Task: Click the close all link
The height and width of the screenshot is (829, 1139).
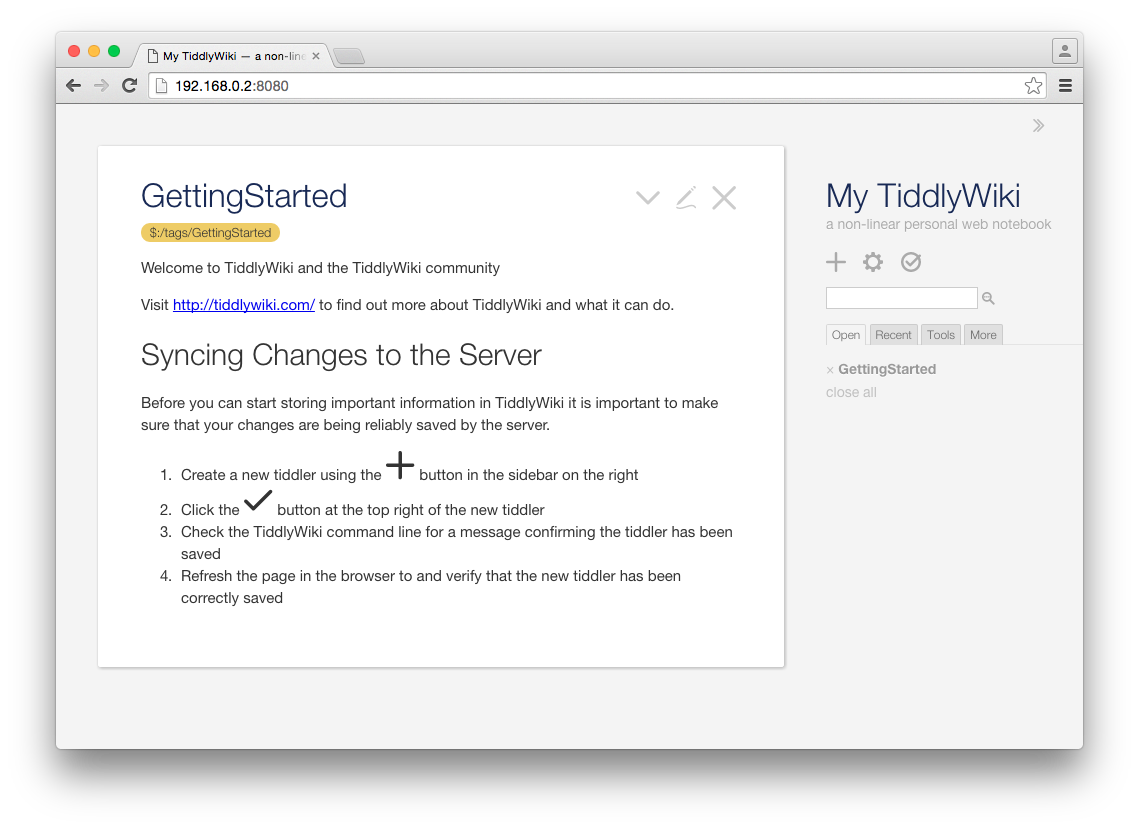Action: click(851, 392)
